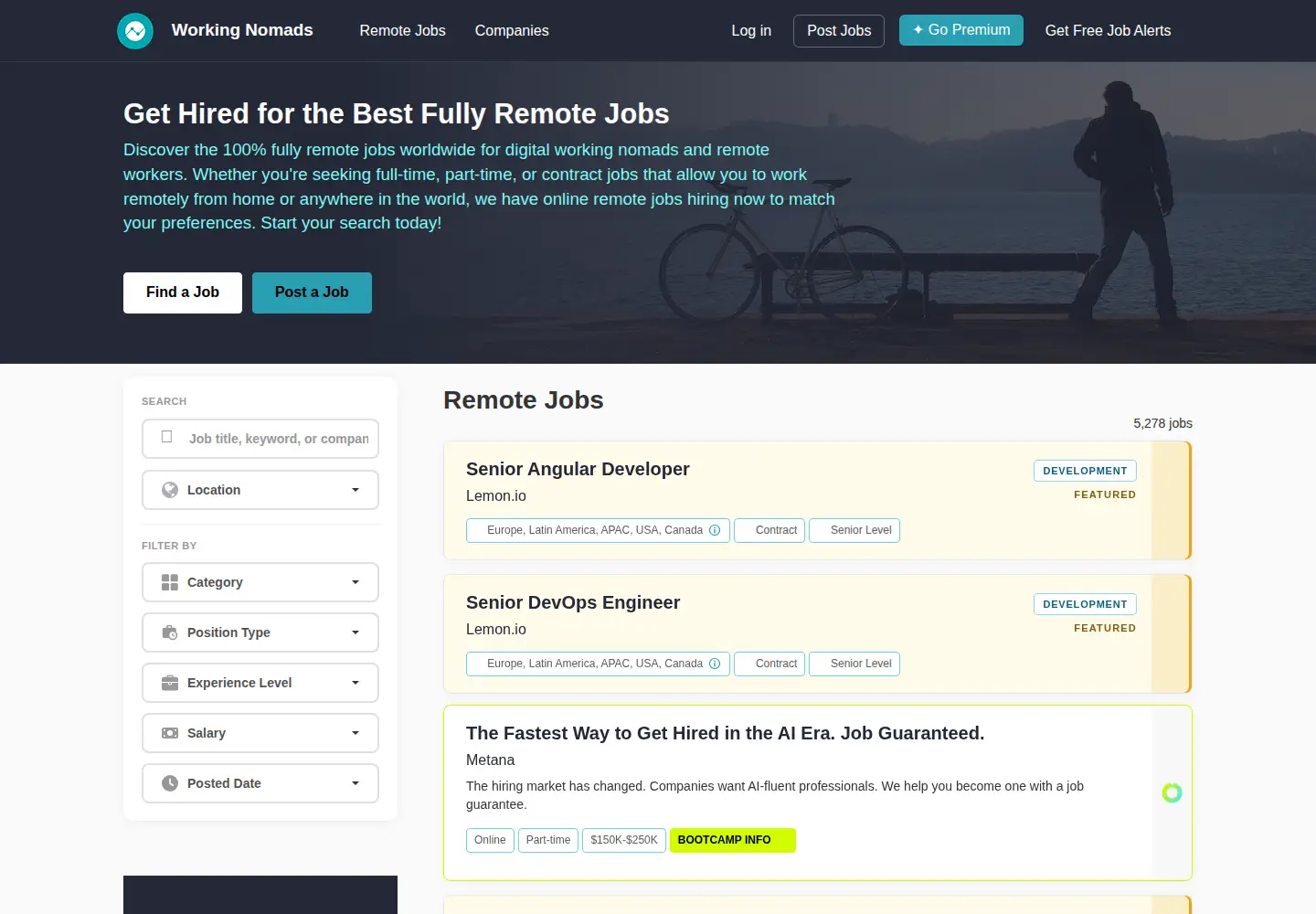Screen dimensions: 1316x914
Task: Click the grid icon beside Category
Action: click(x=170, y=582)
